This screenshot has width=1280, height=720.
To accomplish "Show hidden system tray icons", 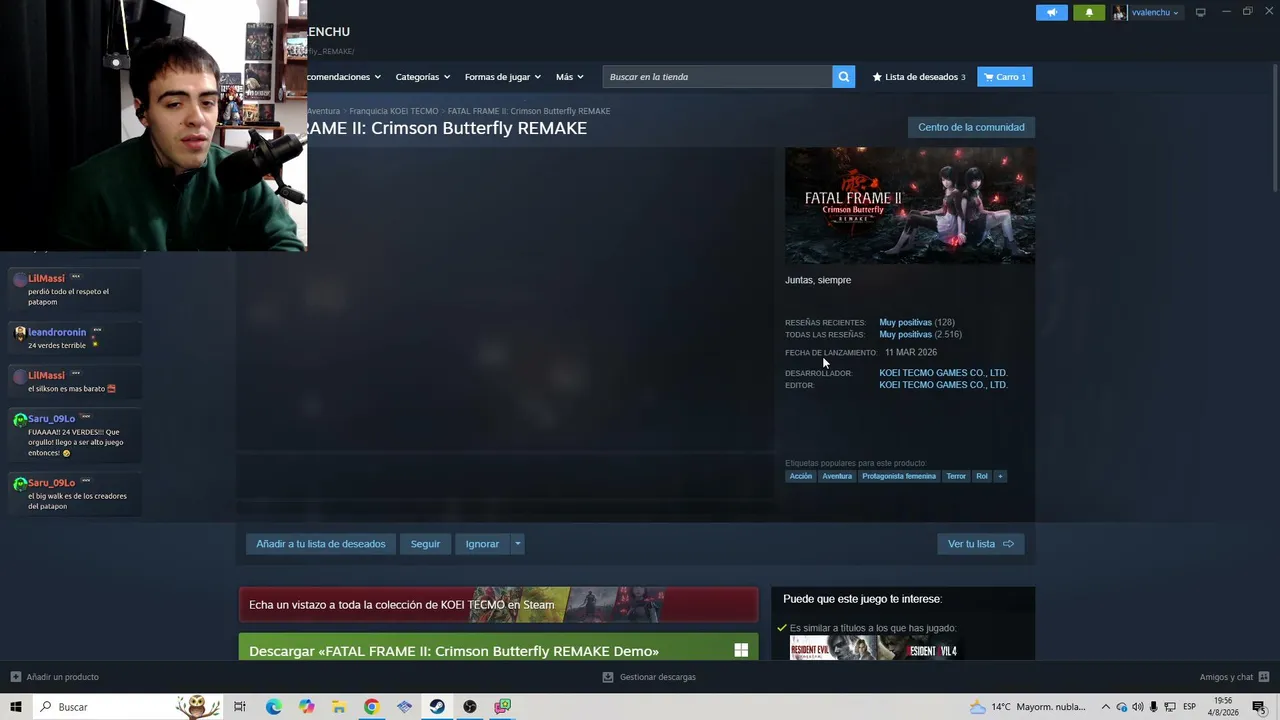I will click(x=1105, y=707).
